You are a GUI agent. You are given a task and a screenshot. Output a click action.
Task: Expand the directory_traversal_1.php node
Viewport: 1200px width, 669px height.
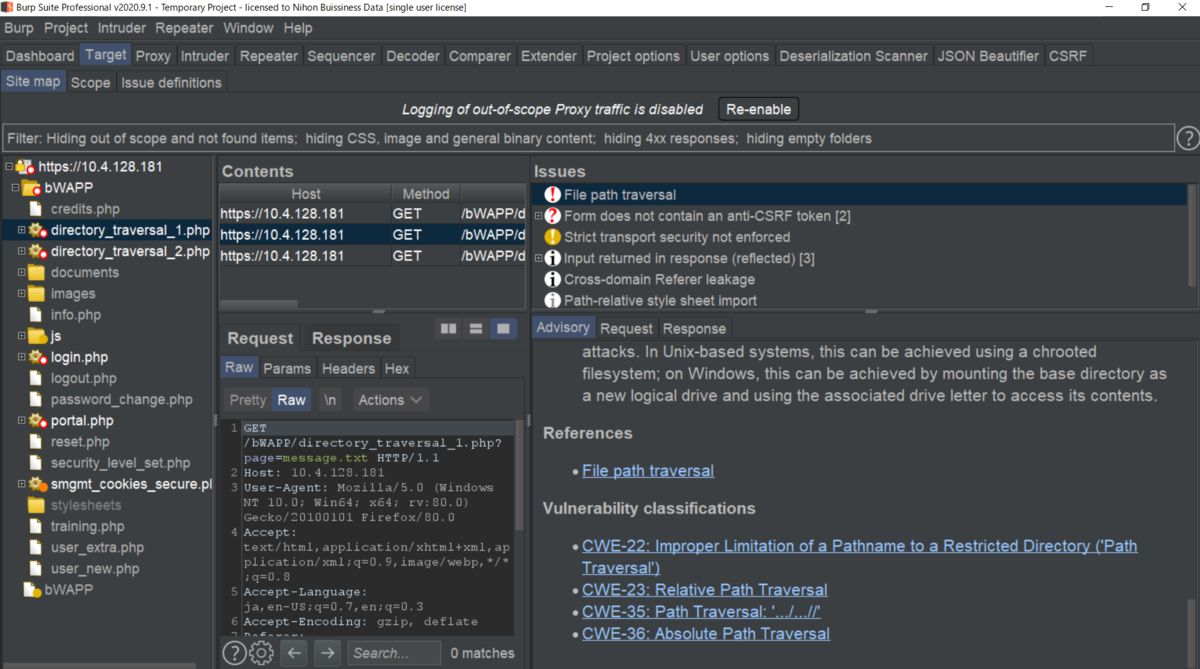(21, 230)
